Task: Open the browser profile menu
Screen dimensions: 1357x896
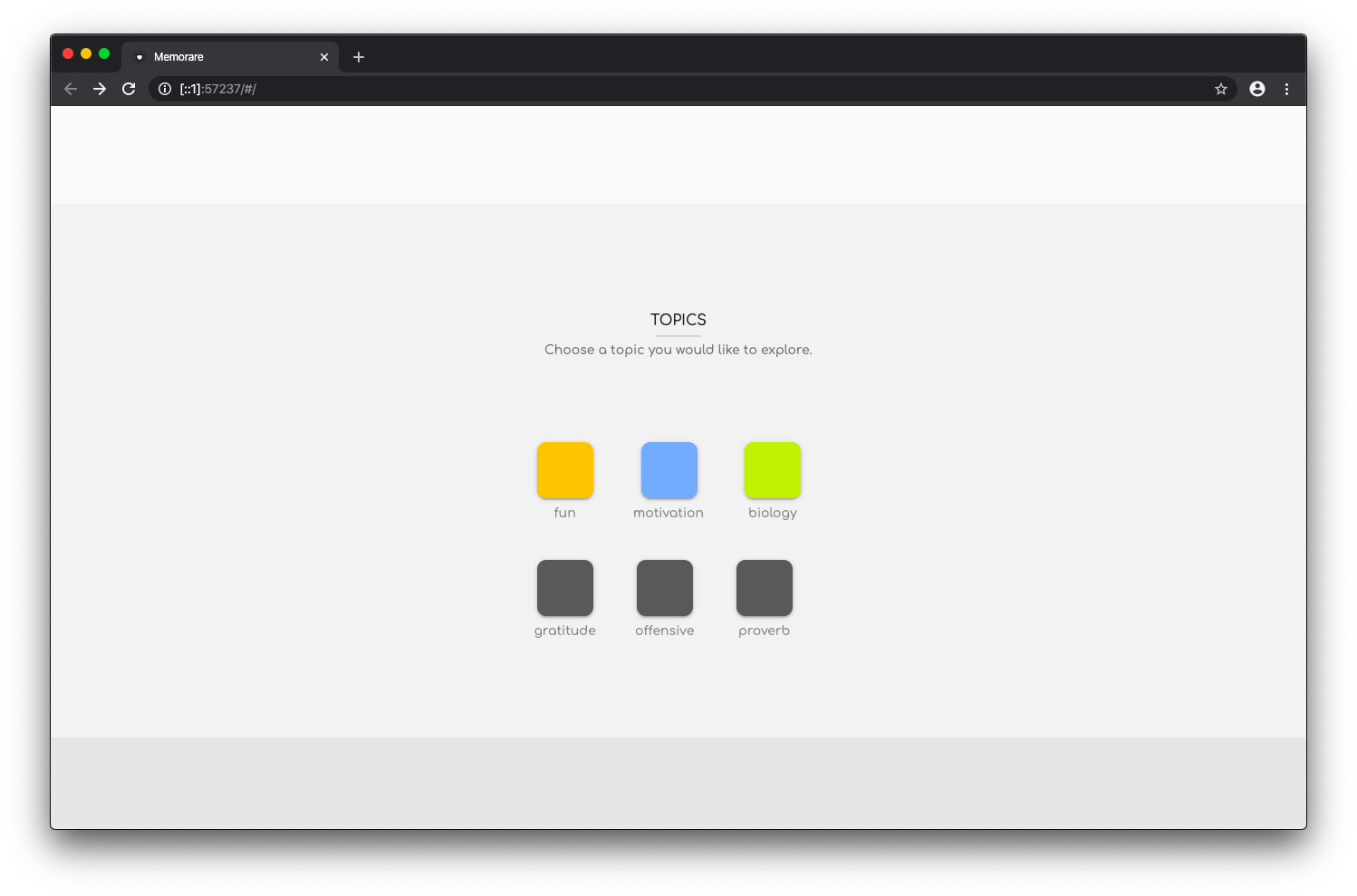Action: click(x=1257, y=89)
